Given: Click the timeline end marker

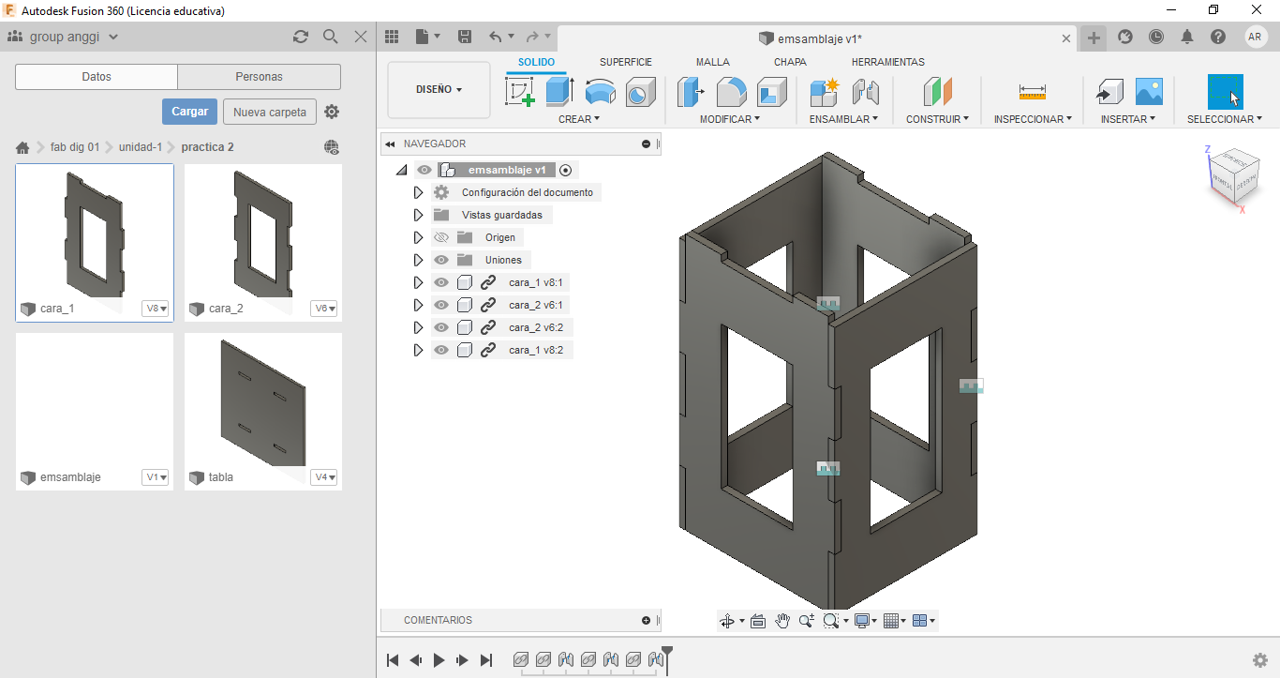Looking at the screenshot, I should tap(667, 657).
